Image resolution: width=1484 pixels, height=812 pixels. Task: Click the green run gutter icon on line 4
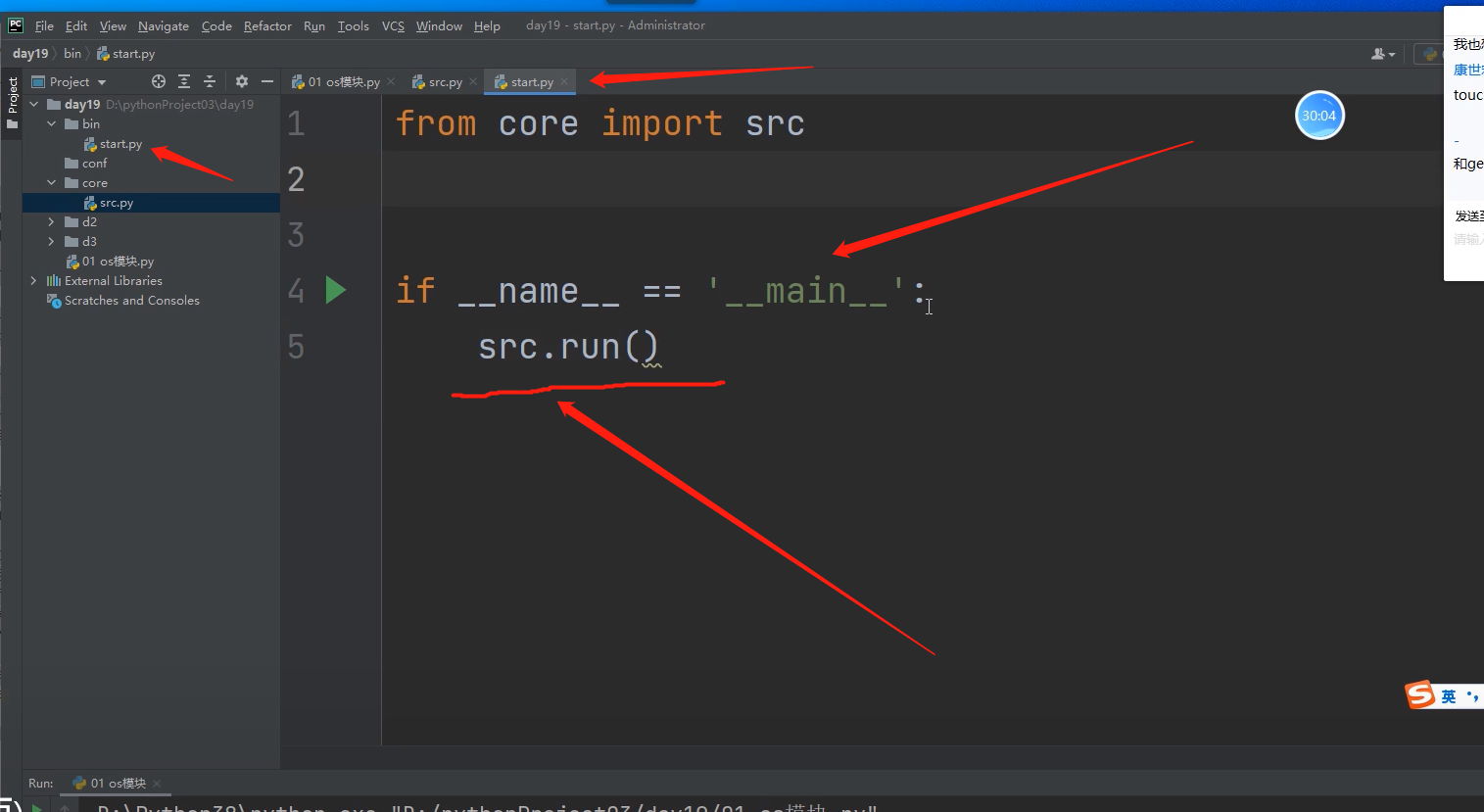pyautogui.click(x=335, y=290)
